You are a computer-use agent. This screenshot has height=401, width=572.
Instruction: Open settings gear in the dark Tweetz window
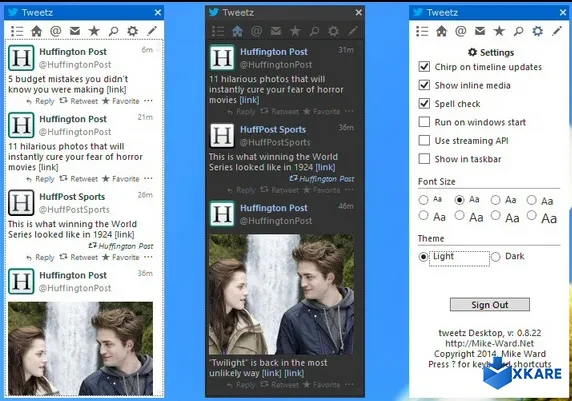point(333,31)
